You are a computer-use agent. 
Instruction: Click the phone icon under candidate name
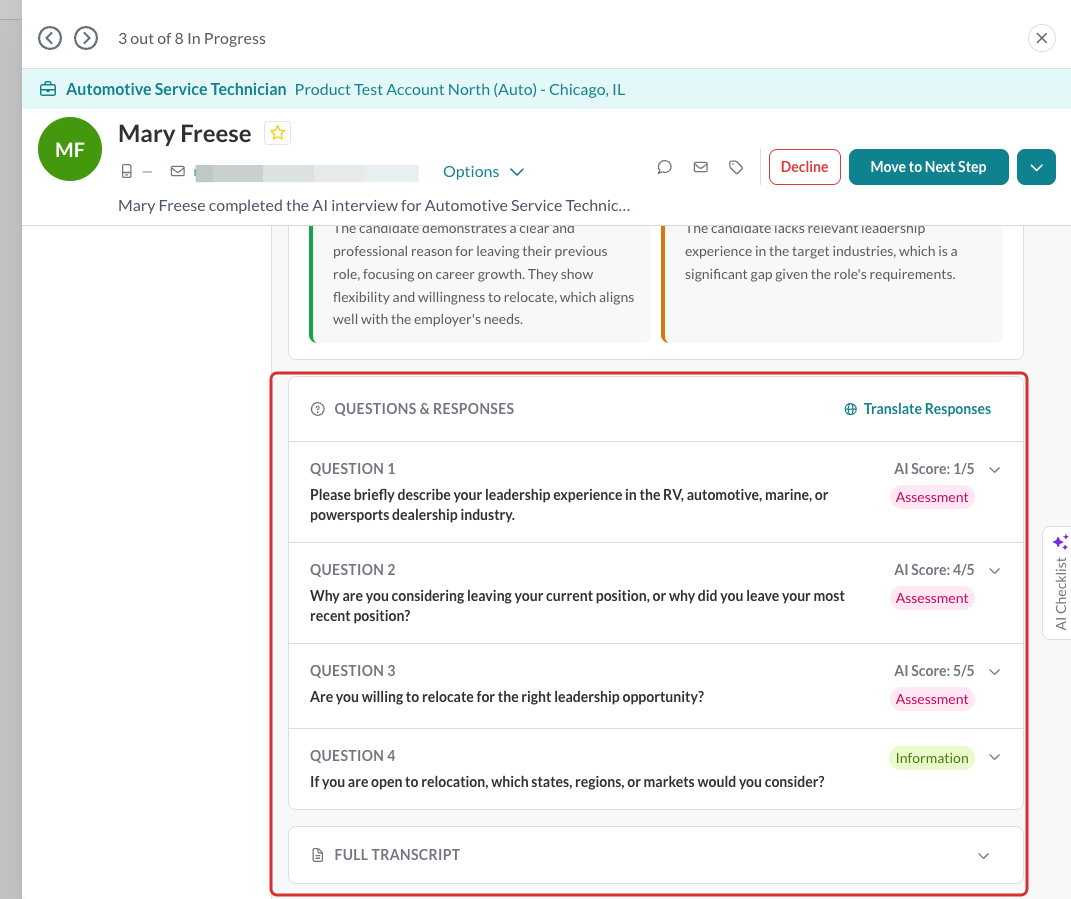point(126,171)
